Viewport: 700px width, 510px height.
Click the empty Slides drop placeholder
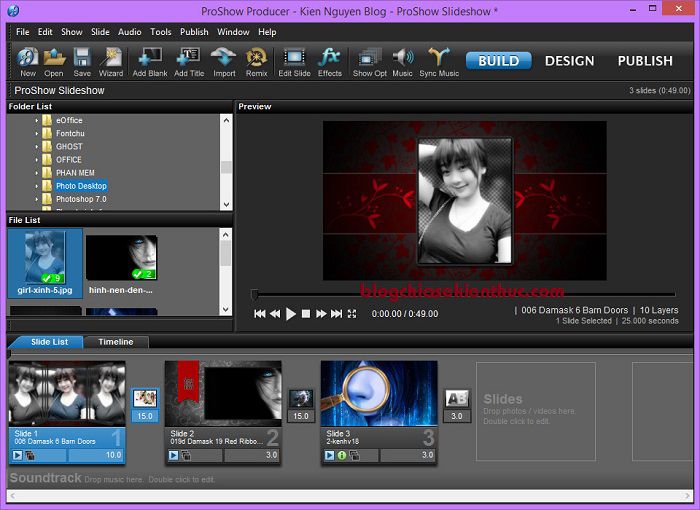(x=536, y=411)
